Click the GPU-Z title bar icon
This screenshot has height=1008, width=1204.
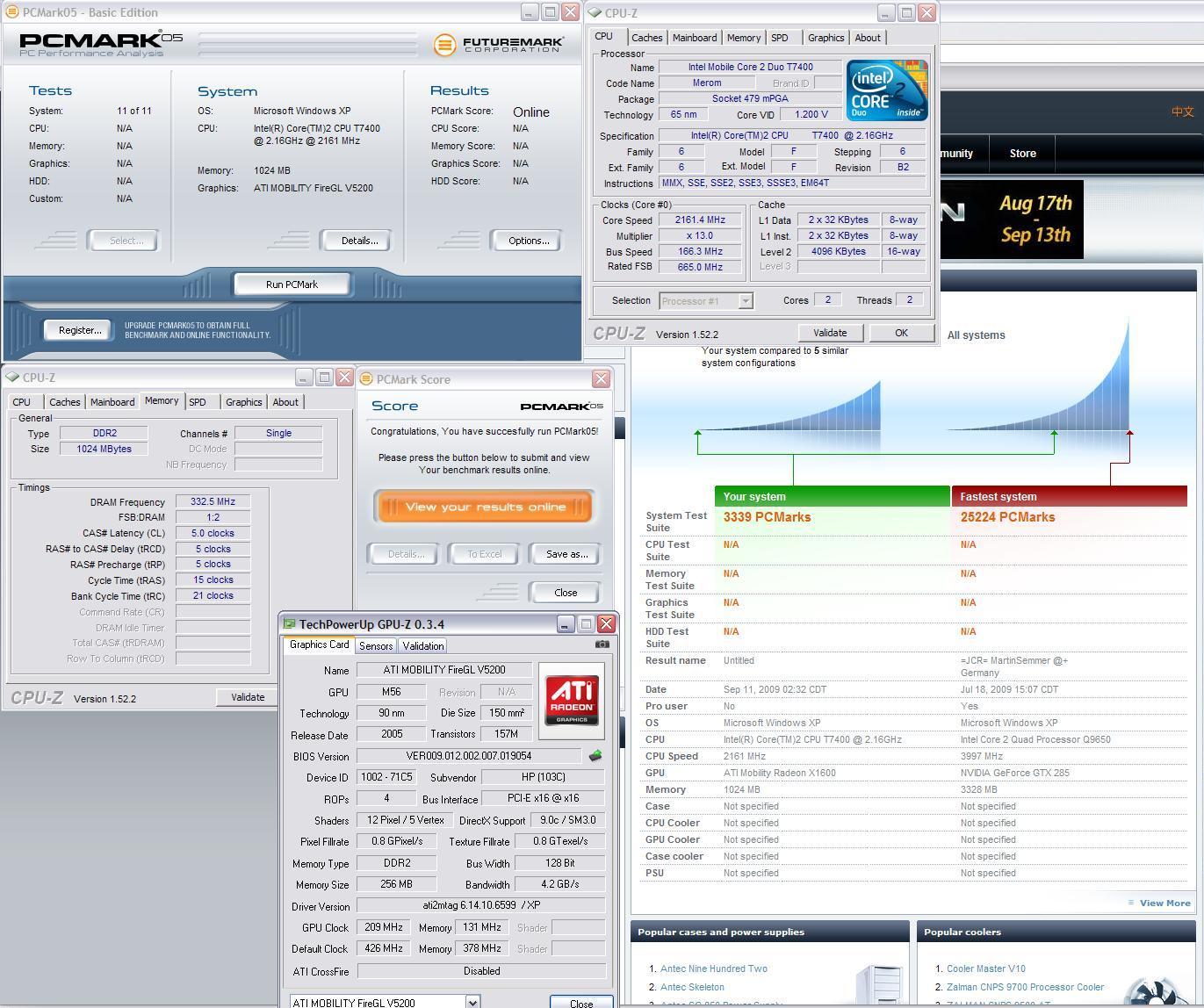click(290, 624)
